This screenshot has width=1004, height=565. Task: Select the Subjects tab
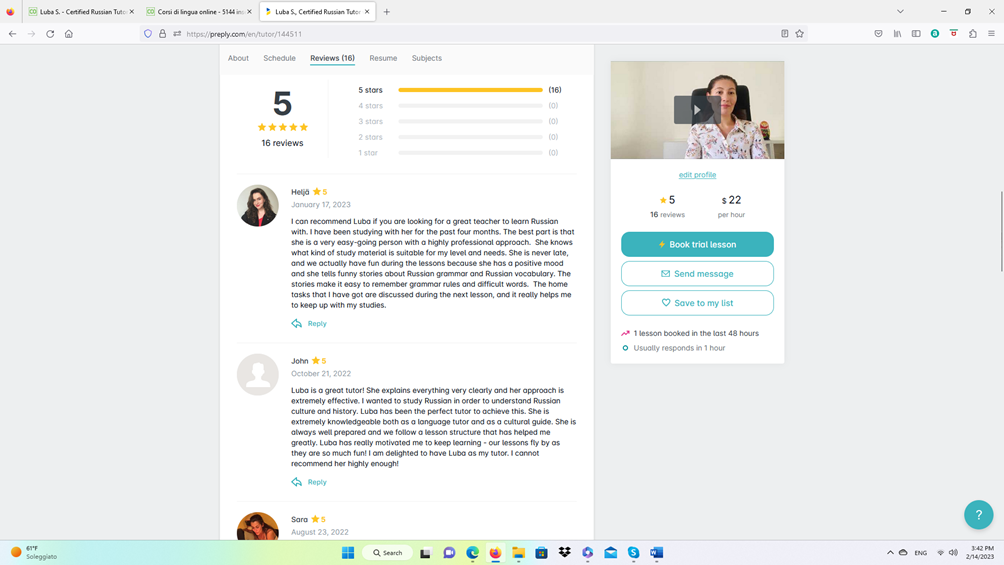tap(426, 58)
